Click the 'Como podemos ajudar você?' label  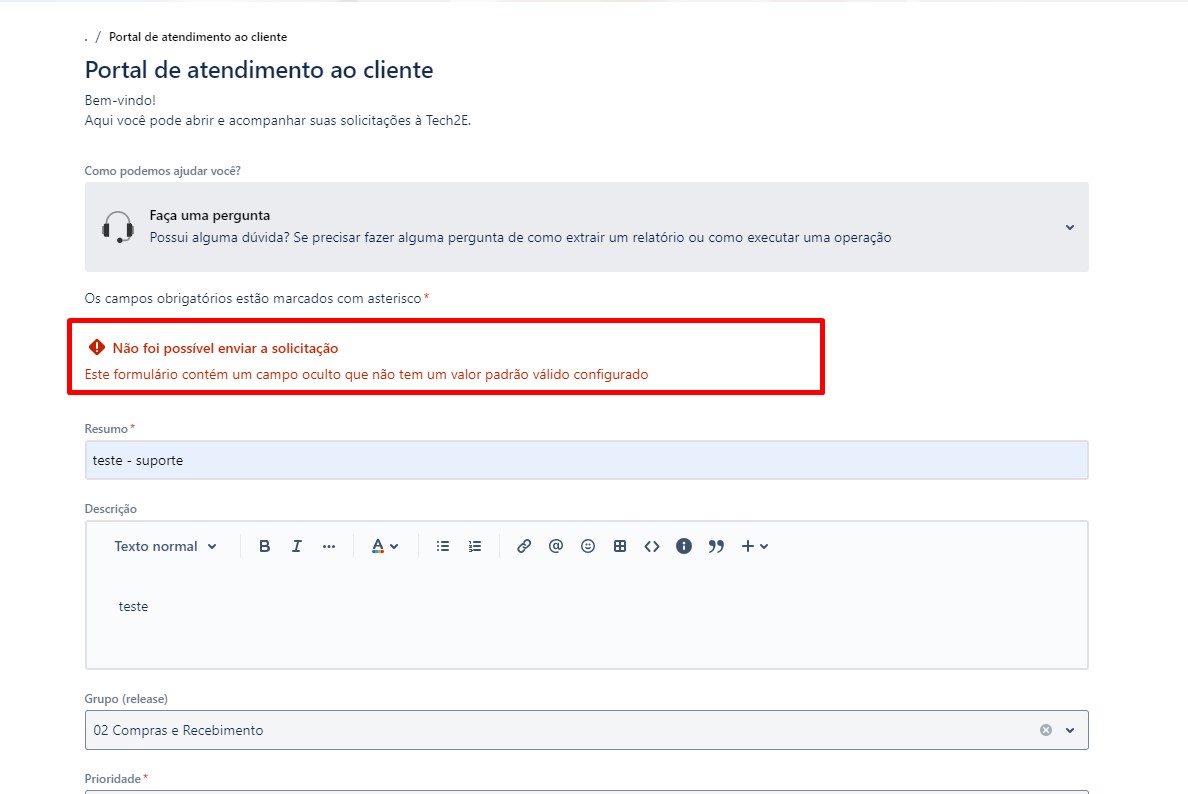pos(162,170)
